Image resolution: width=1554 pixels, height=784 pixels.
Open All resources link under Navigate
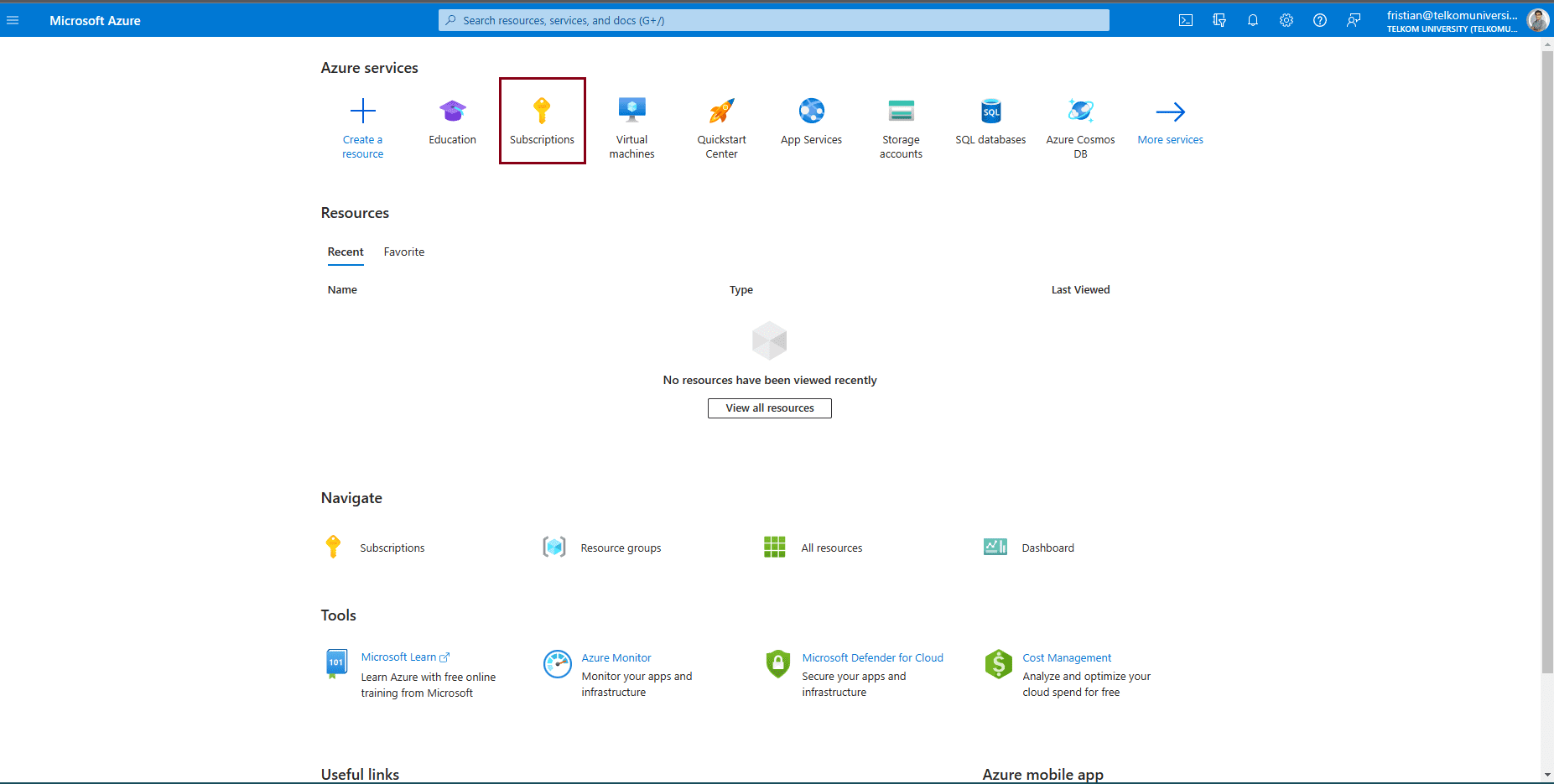(832, 548)
